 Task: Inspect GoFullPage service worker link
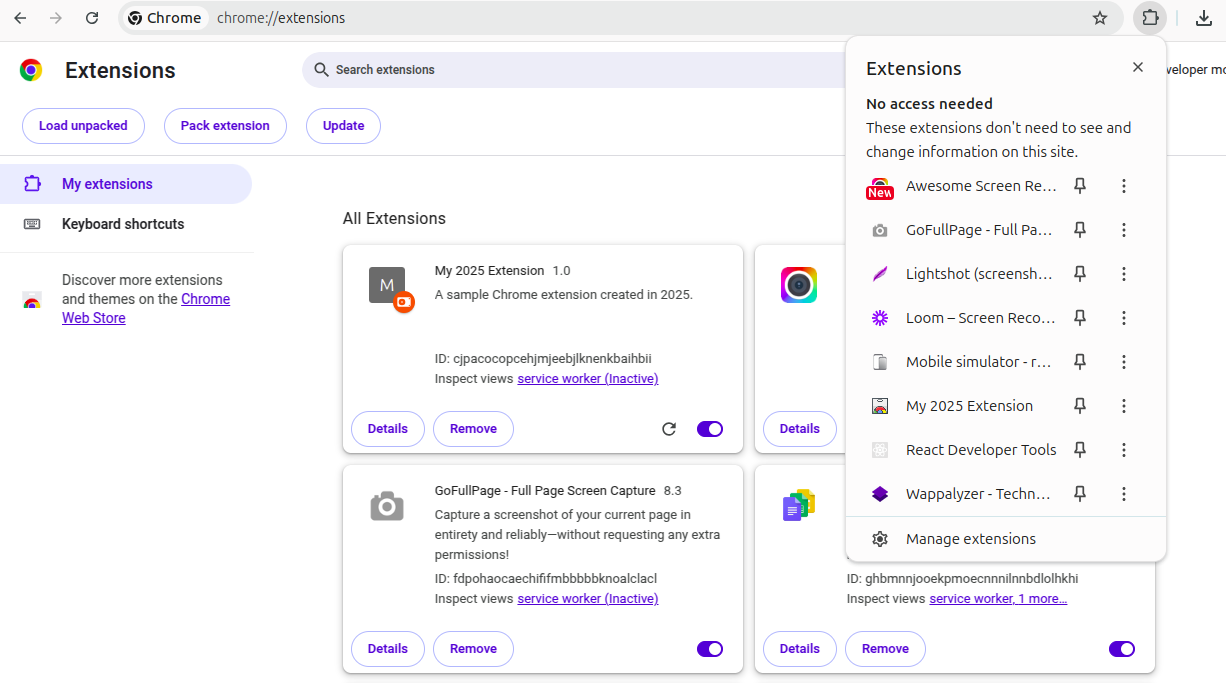tap(588, 599)
